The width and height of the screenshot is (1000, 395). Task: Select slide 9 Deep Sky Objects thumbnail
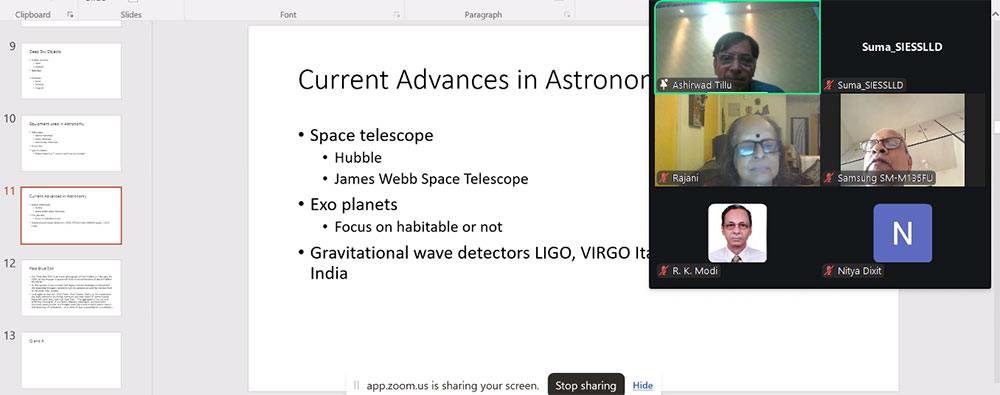pyautogui.click(x=71, y=71)
